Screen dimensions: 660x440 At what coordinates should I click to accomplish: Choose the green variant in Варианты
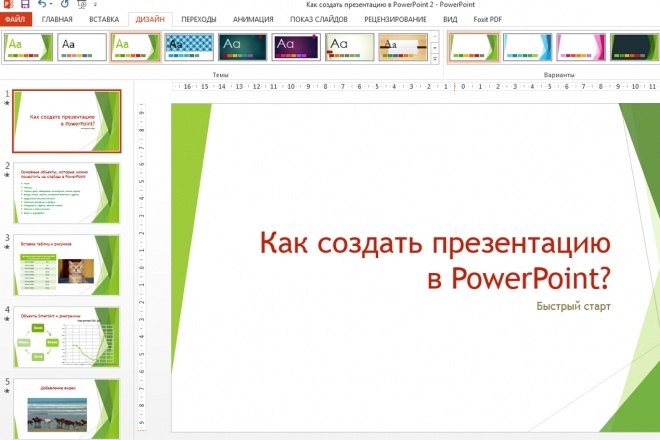pyautogui.click(x=474, y=47)
